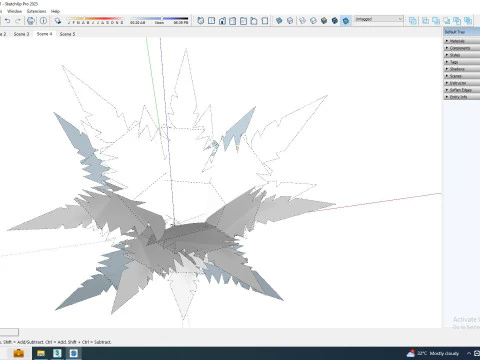This screenshot has height=360, width=480.
Task: Click the weather widget in taskbar
Action: [x=433, y=353]
